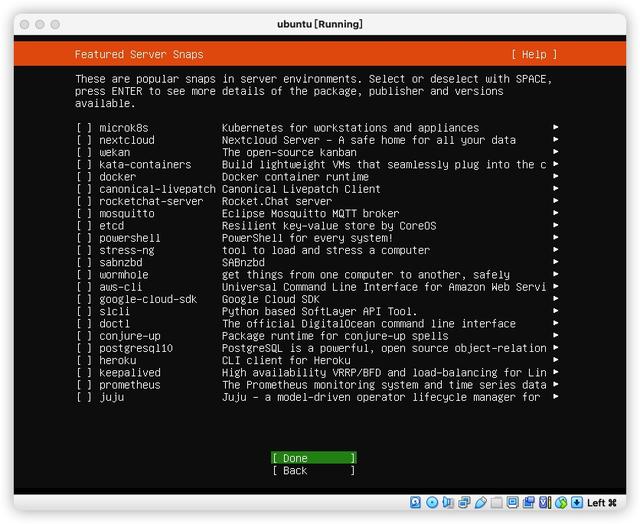Toggle the nextcloud snap checkbox
The image size is (640, 524).
coord(84,140)
